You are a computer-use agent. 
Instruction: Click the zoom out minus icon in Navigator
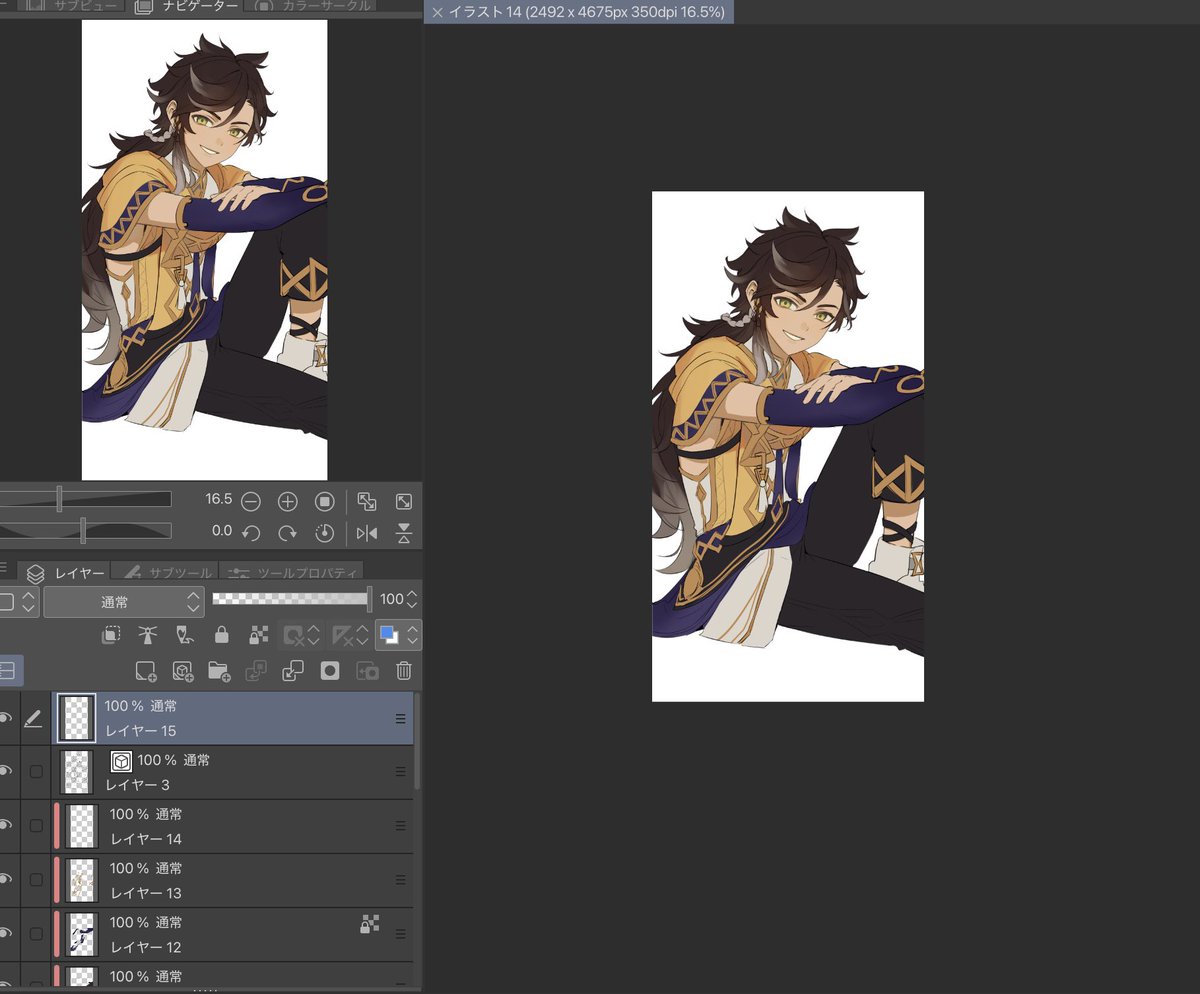point(251,501)
